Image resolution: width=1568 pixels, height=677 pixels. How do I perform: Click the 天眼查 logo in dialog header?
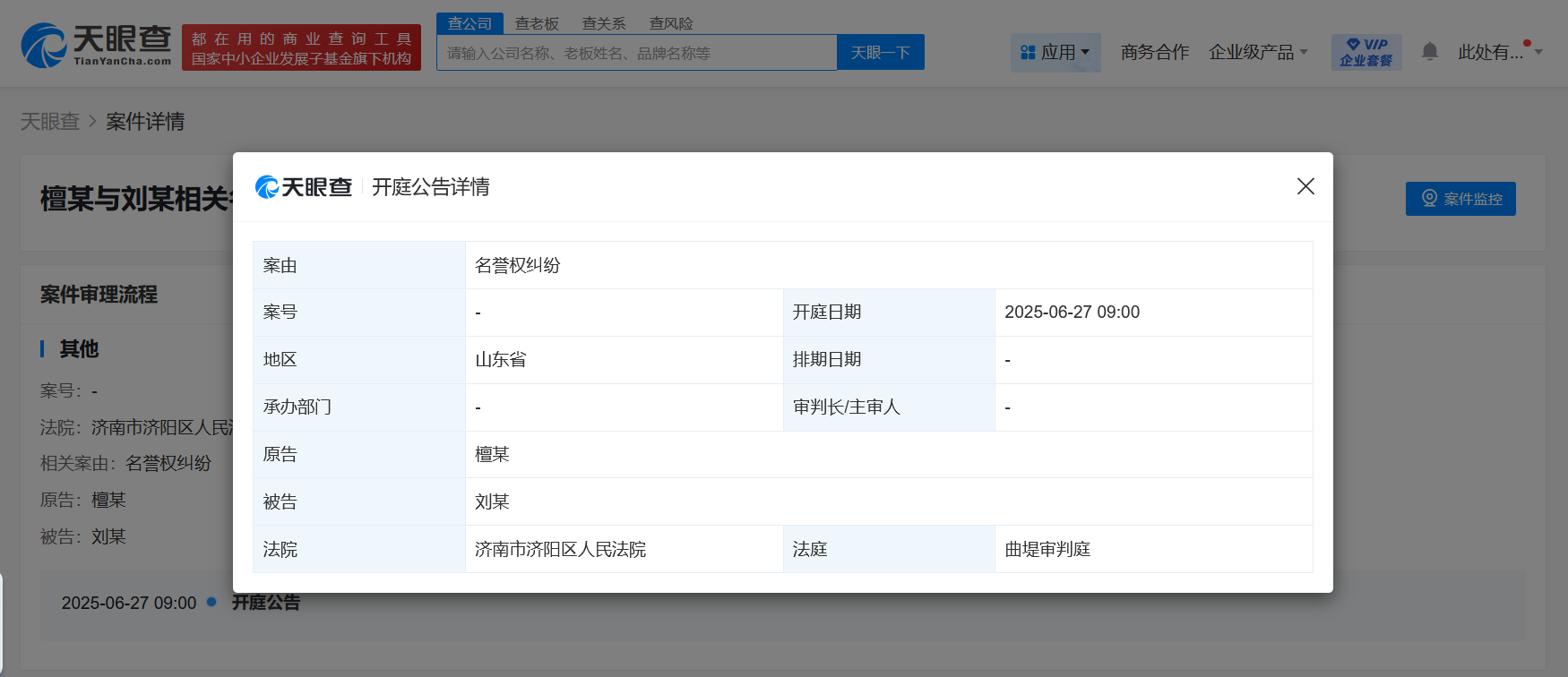[x=304, y=186]
